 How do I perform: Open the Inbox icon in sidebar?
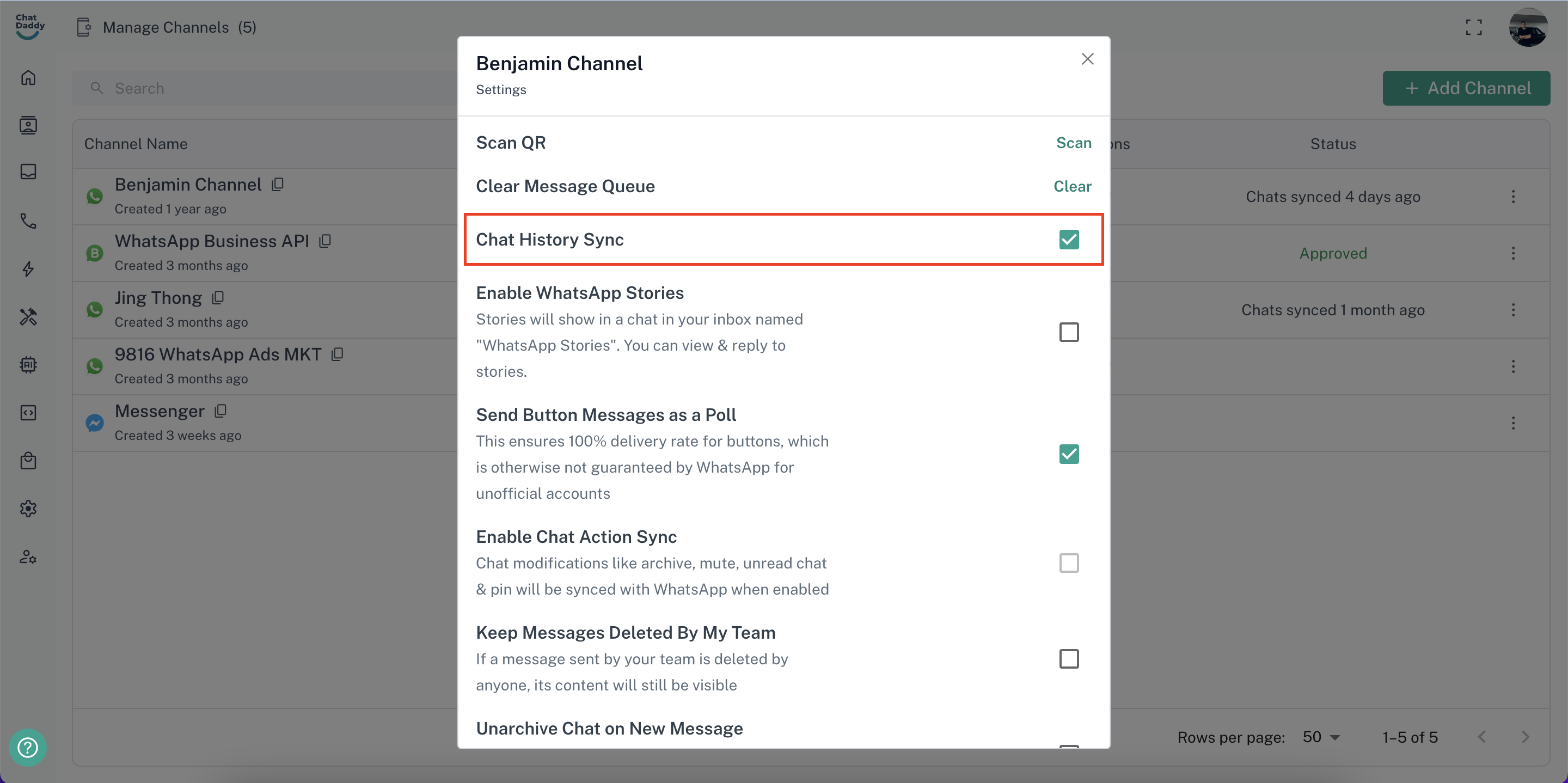pyautogui.click(x=28, y=172)
